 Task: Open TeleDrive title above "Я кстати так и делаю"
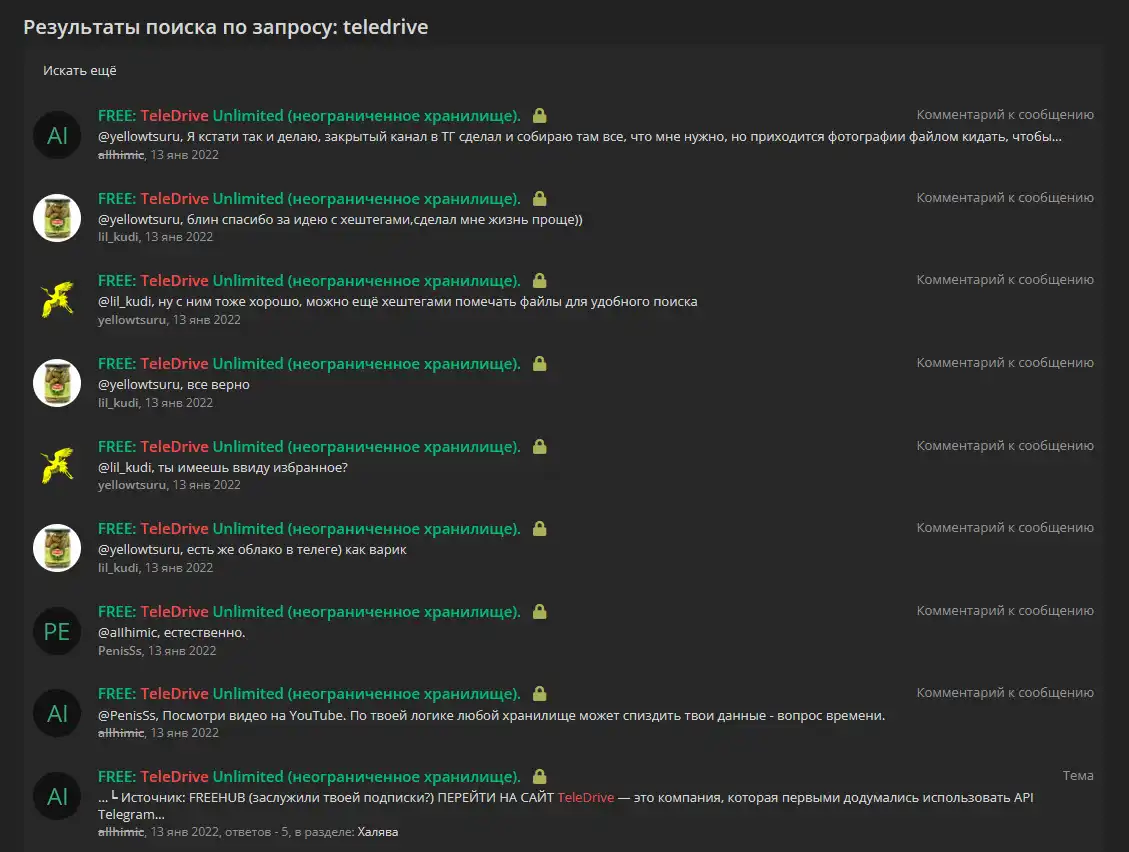(x=309, y=115)
